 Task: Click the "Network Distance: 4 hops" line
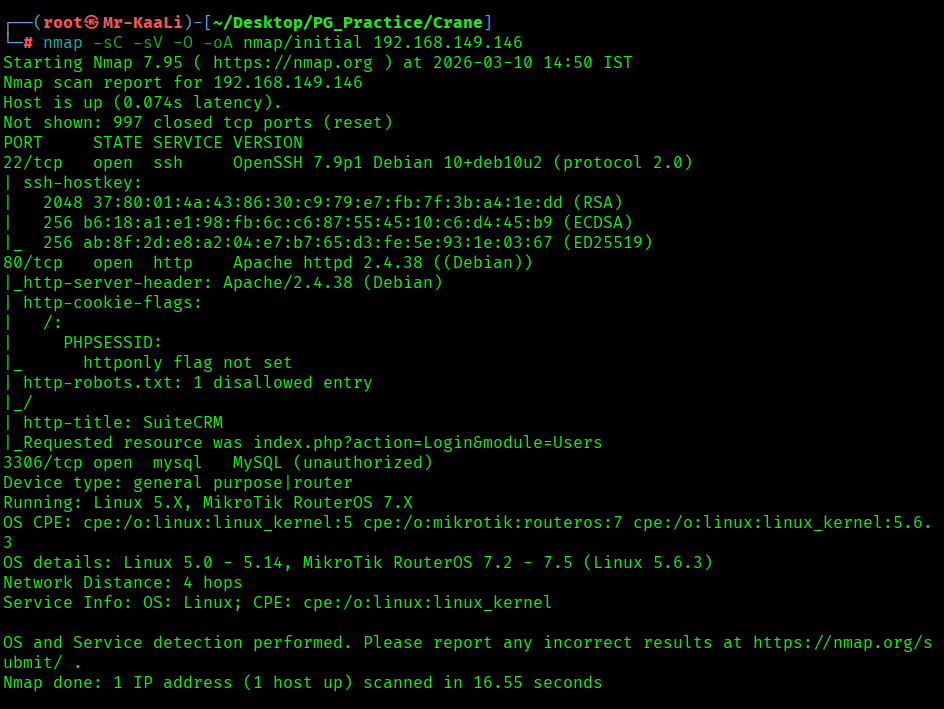pyautogui.click(x=122, y=583)
